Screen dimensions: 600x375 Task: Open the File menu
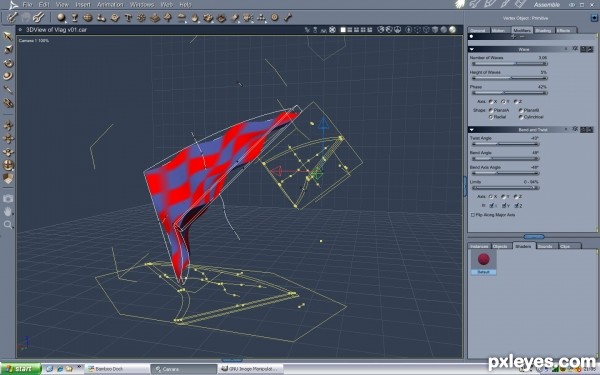27,5
